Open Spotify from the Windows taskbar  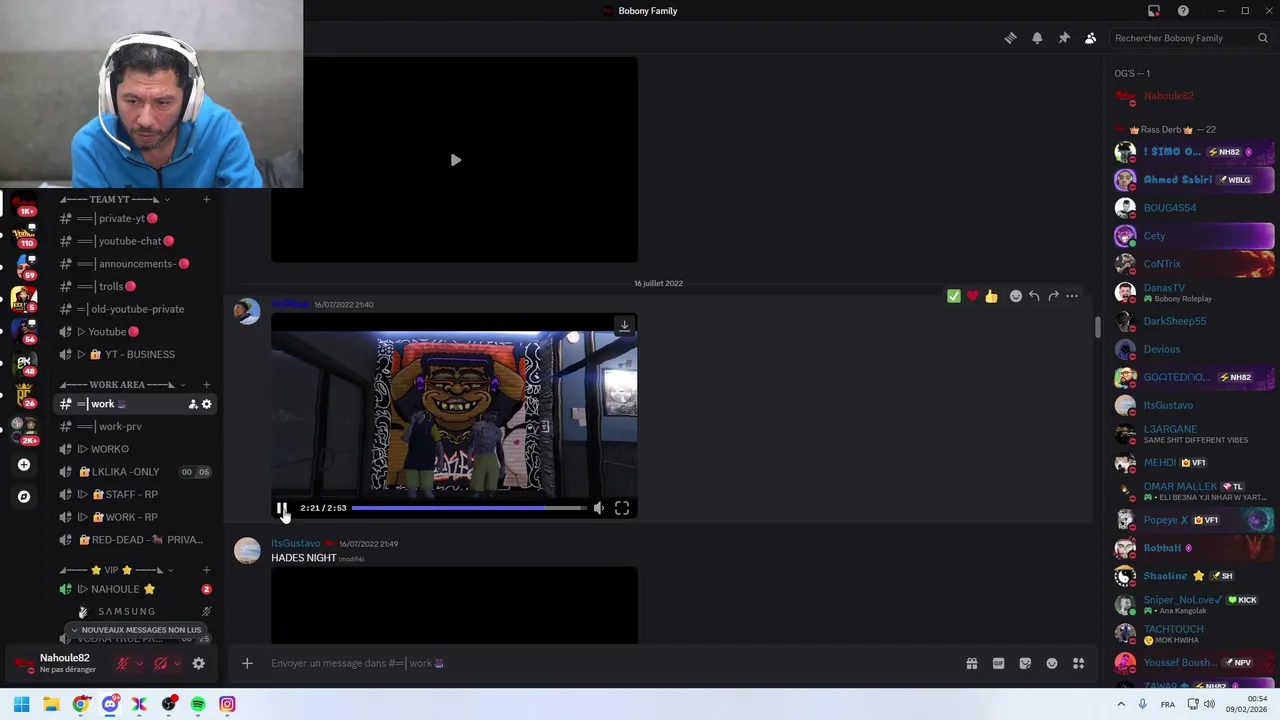pos(198,704)
